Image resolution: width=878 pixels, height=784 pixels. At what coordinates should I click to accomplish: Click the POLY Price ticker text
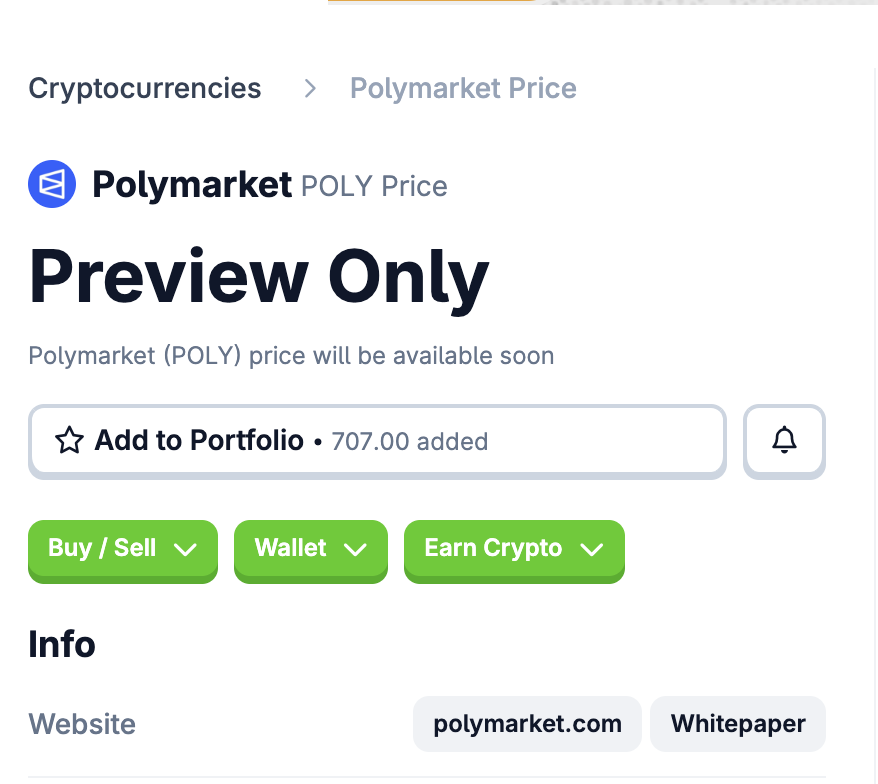click(374, 186)
